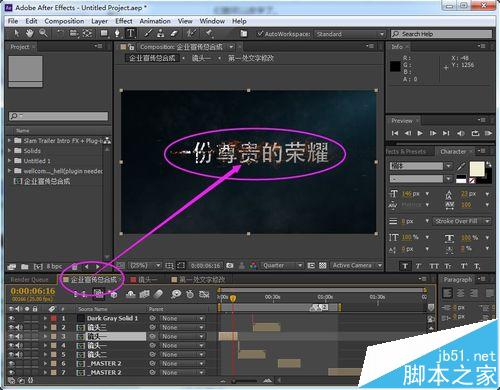Mute audio of layer 5
Image resolution: width=500 pixels, height=390 pixels.
(x=19, y=354)
